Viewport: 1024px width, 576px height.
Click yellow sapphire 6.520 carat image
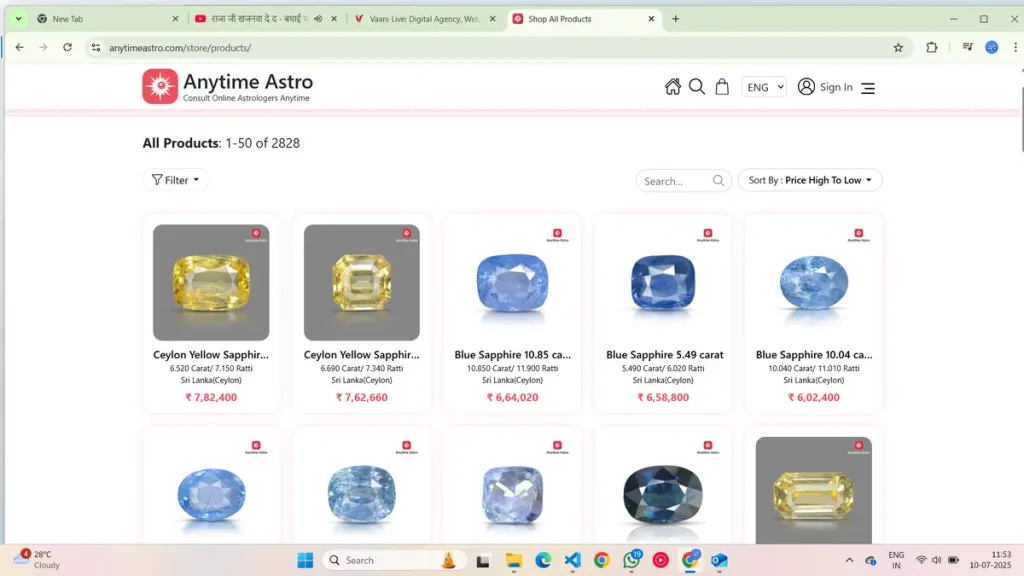[211, 282]
